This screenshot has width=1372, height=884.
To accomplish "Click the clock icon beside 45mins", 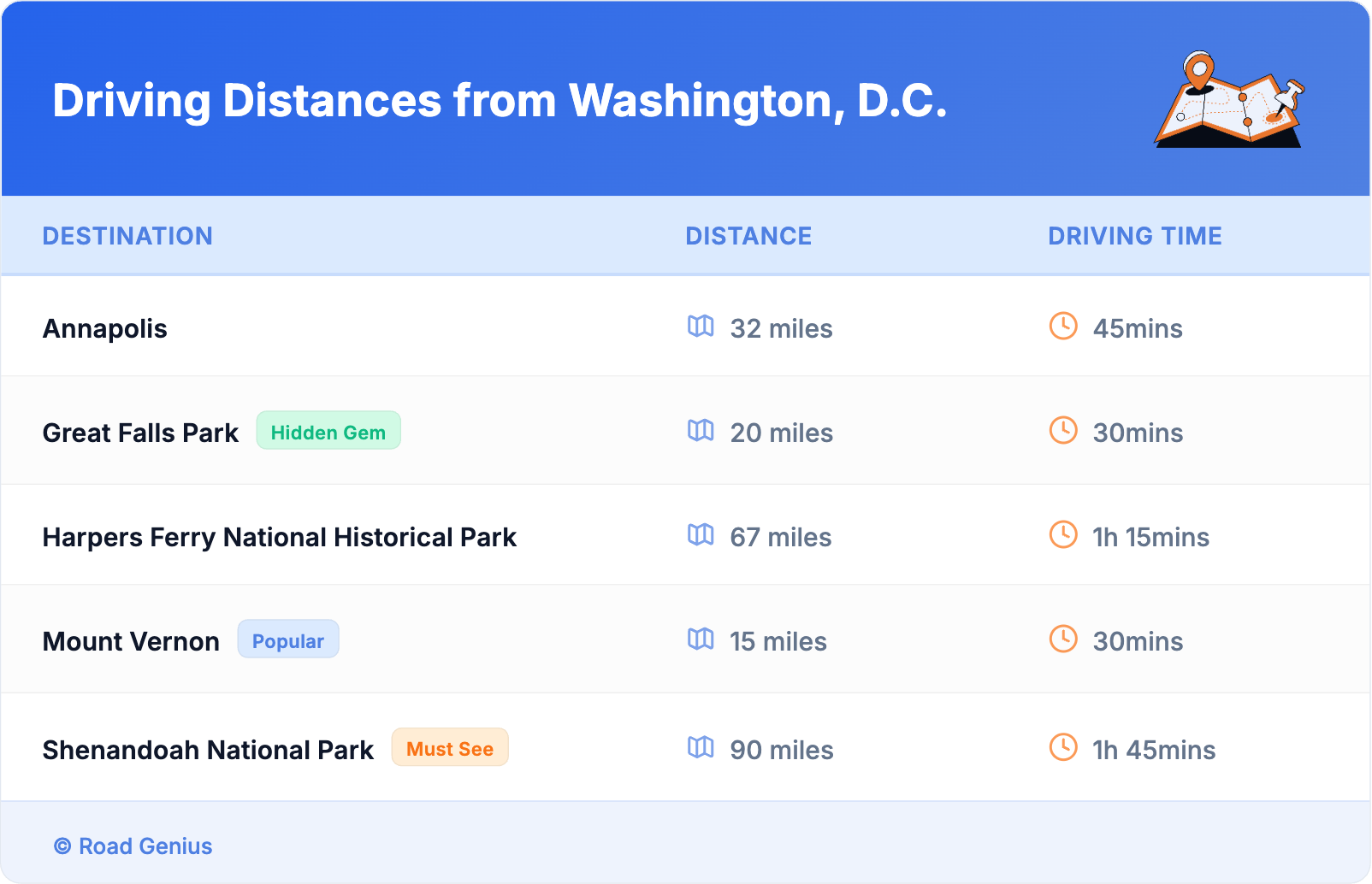I will 1063,327.
